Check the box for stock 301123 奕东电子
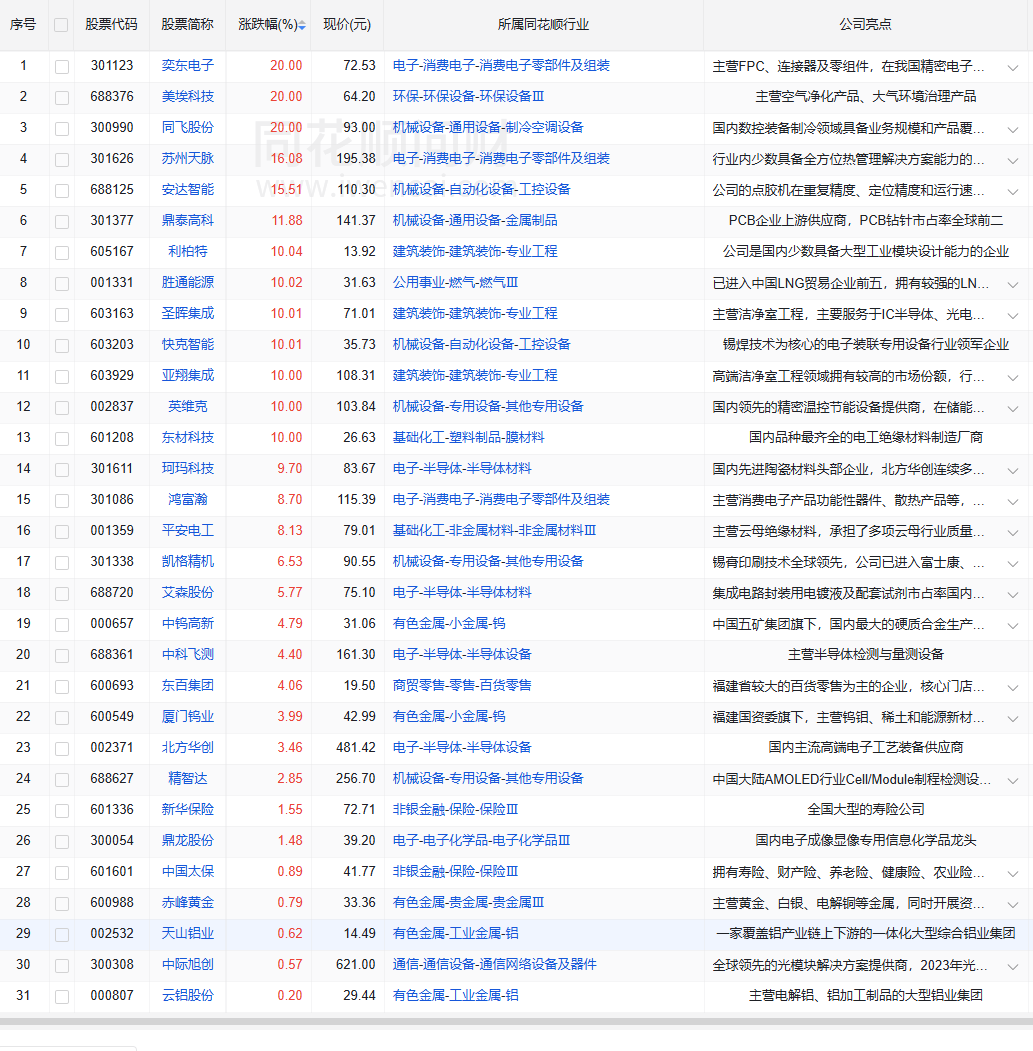 (62, 66)
